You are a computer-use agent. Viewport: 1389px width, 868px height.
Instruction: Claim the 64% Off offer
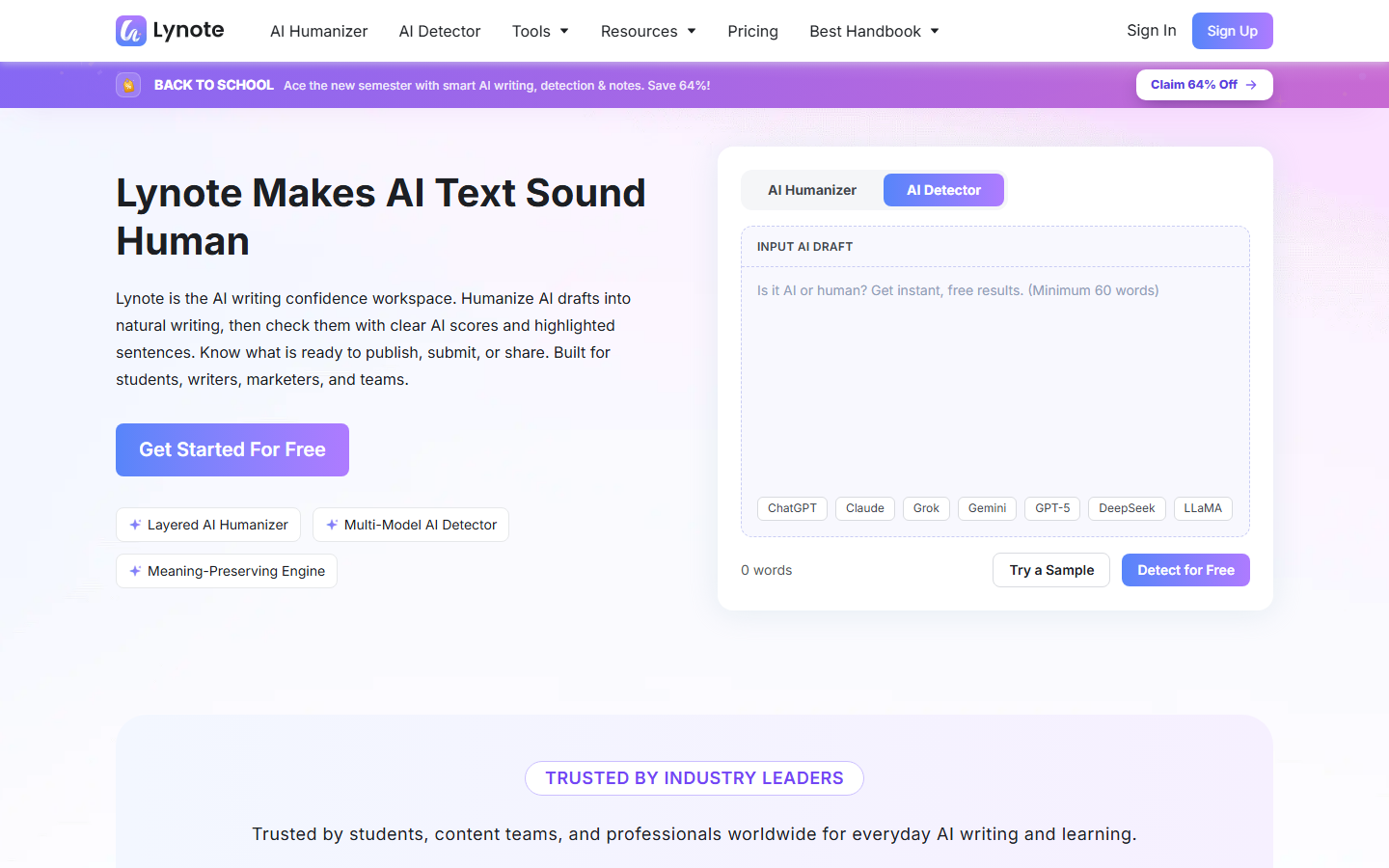click(1205, 85)
